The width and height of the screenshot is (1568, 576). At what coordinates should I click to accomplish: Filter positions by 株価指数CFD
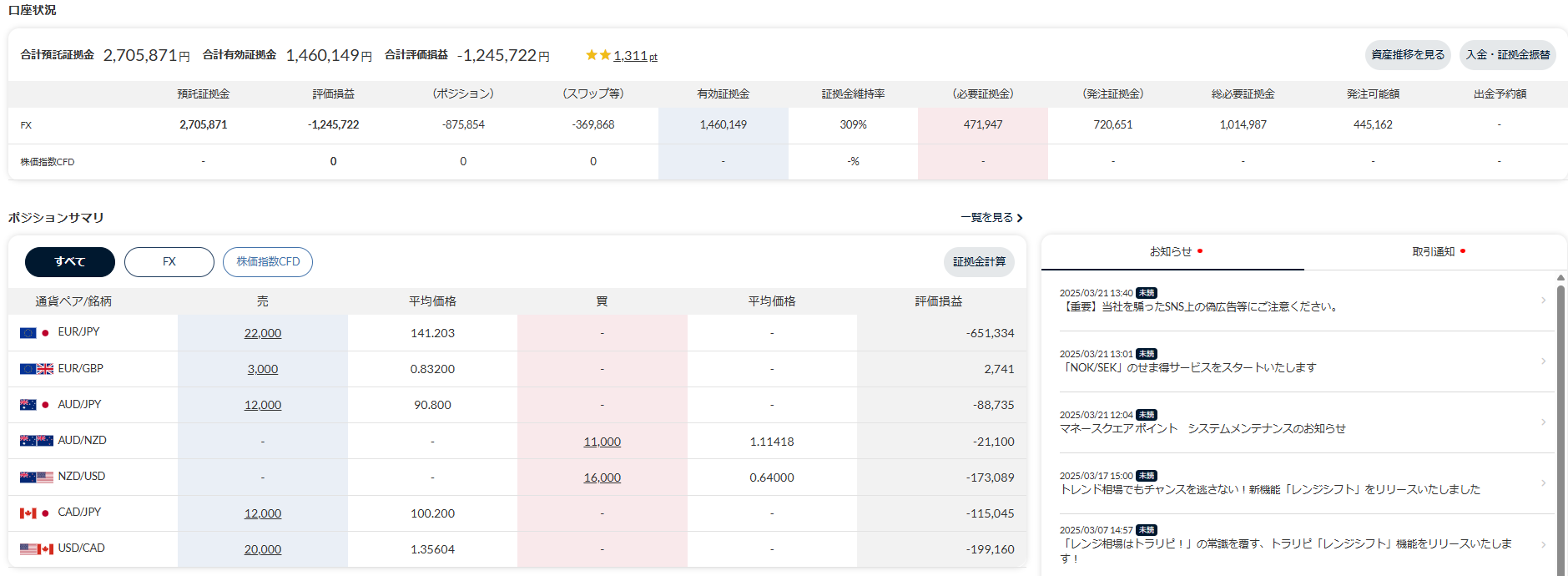268,262
